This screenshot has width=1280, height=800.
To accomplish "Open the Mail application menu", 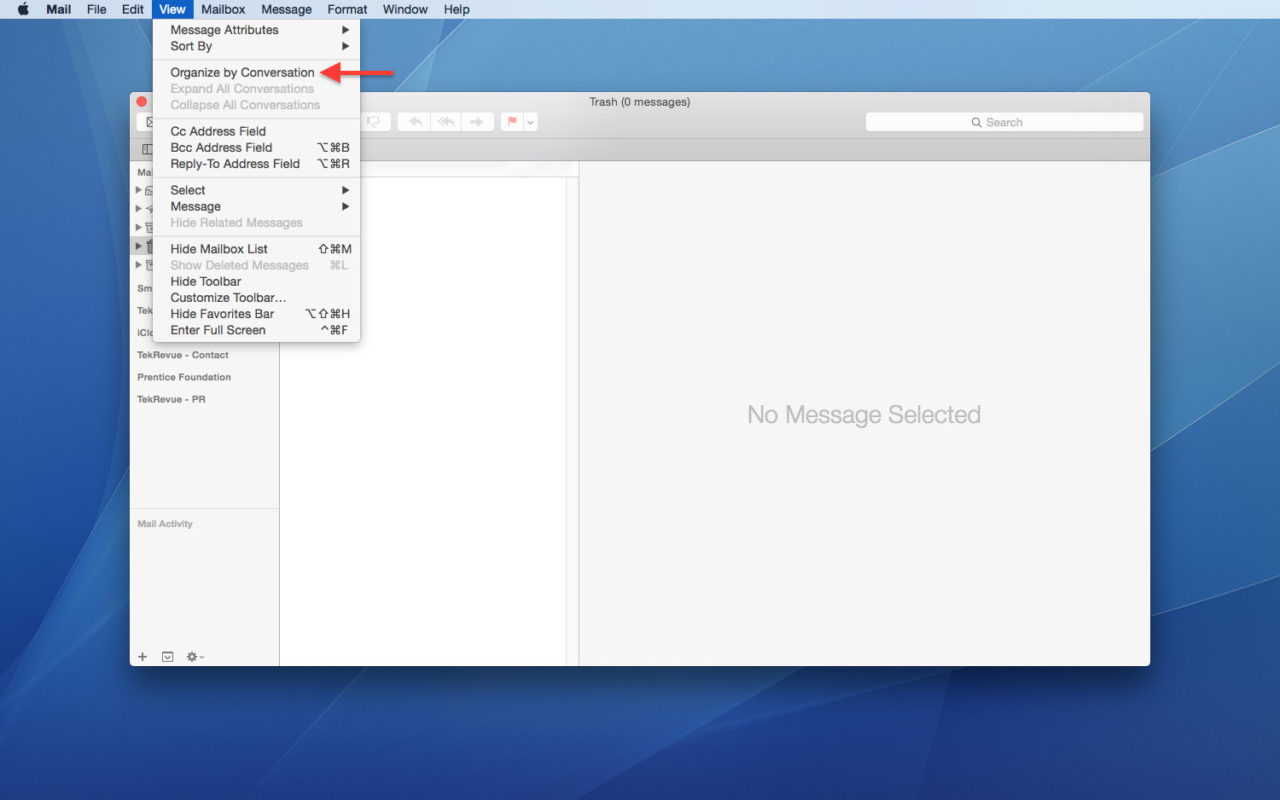I will (x=59, y=9).
